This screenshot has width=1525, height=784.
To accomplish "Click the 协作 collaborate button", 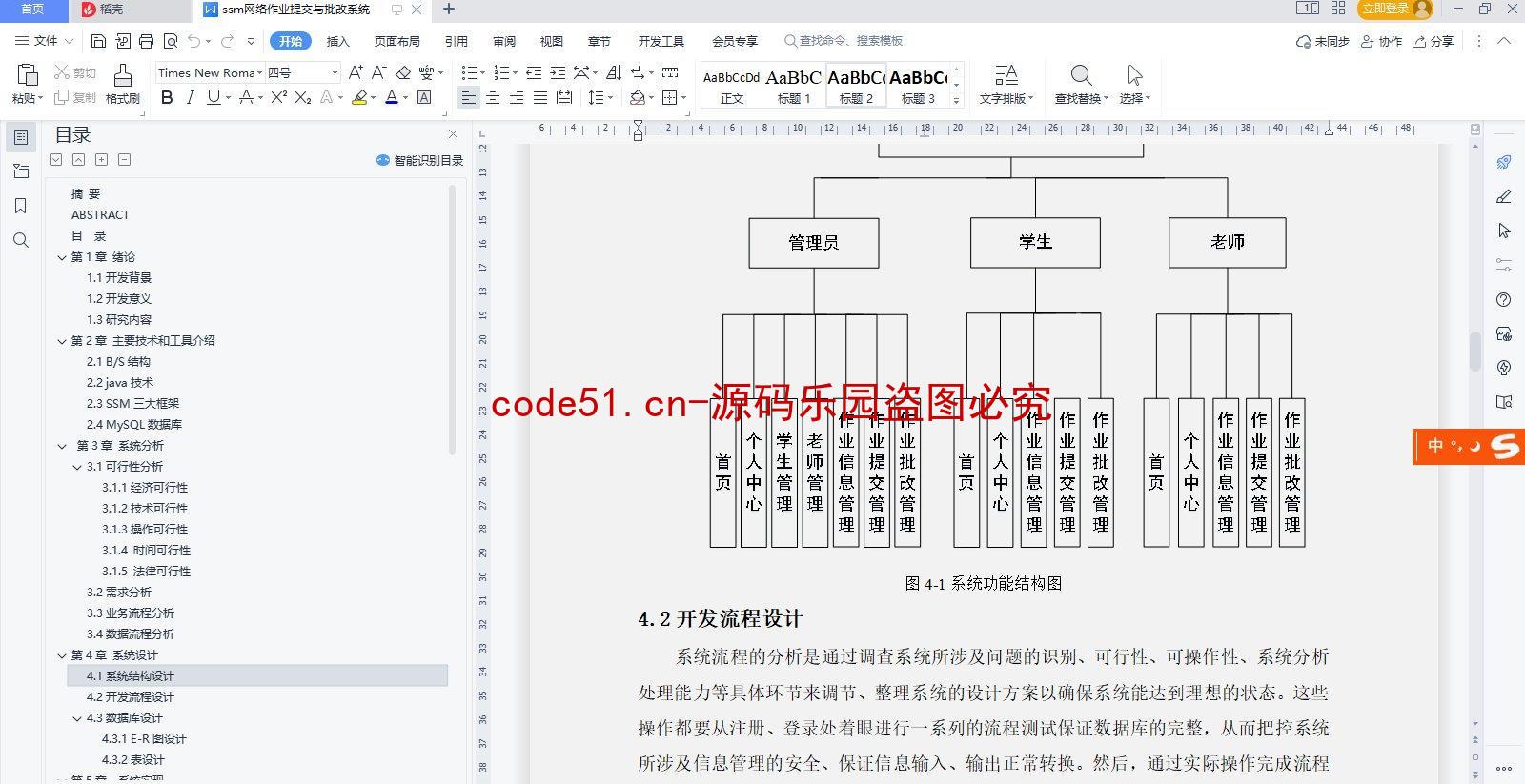I will (x=1381, y=41).
